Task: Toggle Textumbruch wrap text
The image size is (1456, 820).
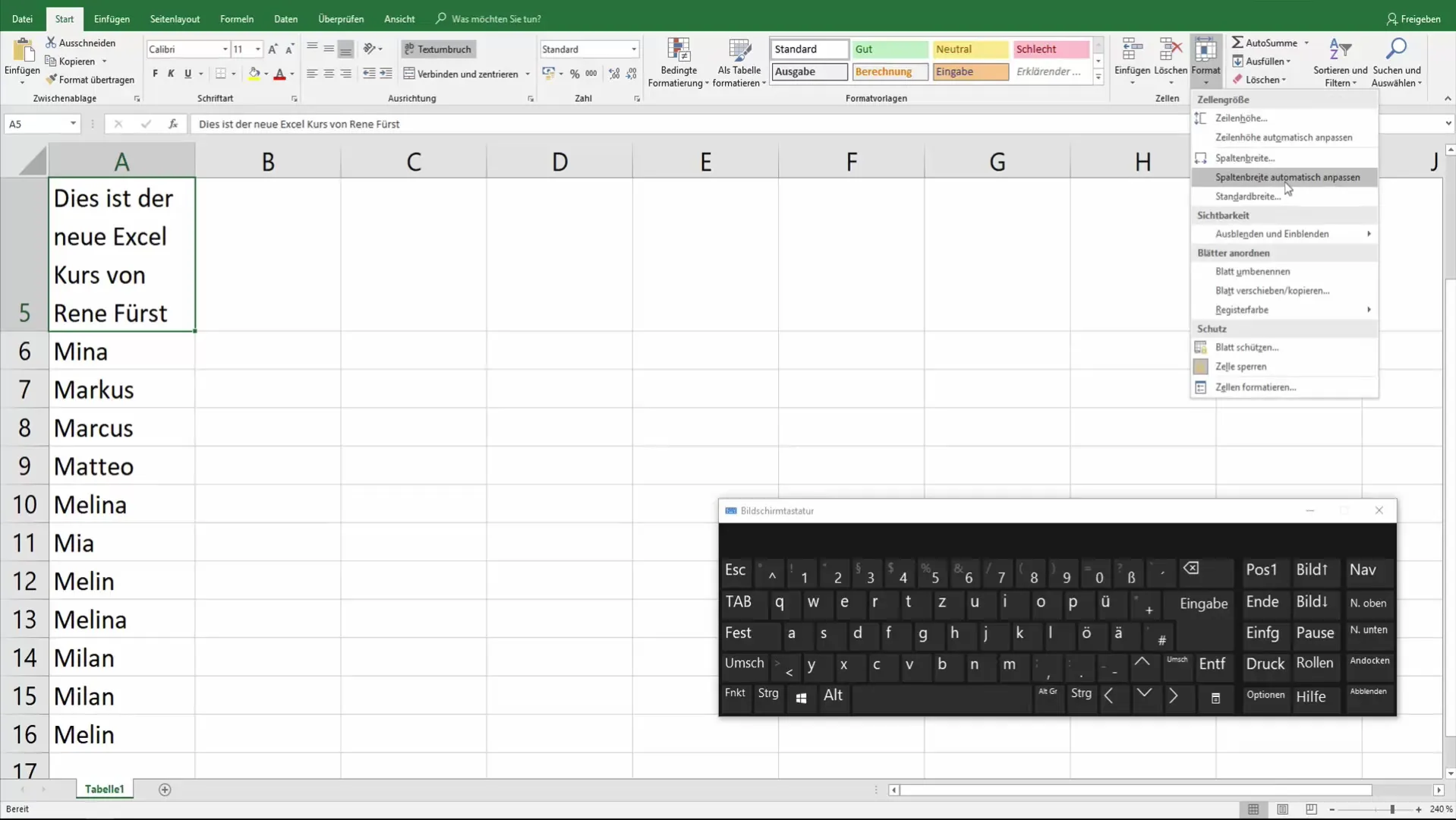Action: coord(438,49)
